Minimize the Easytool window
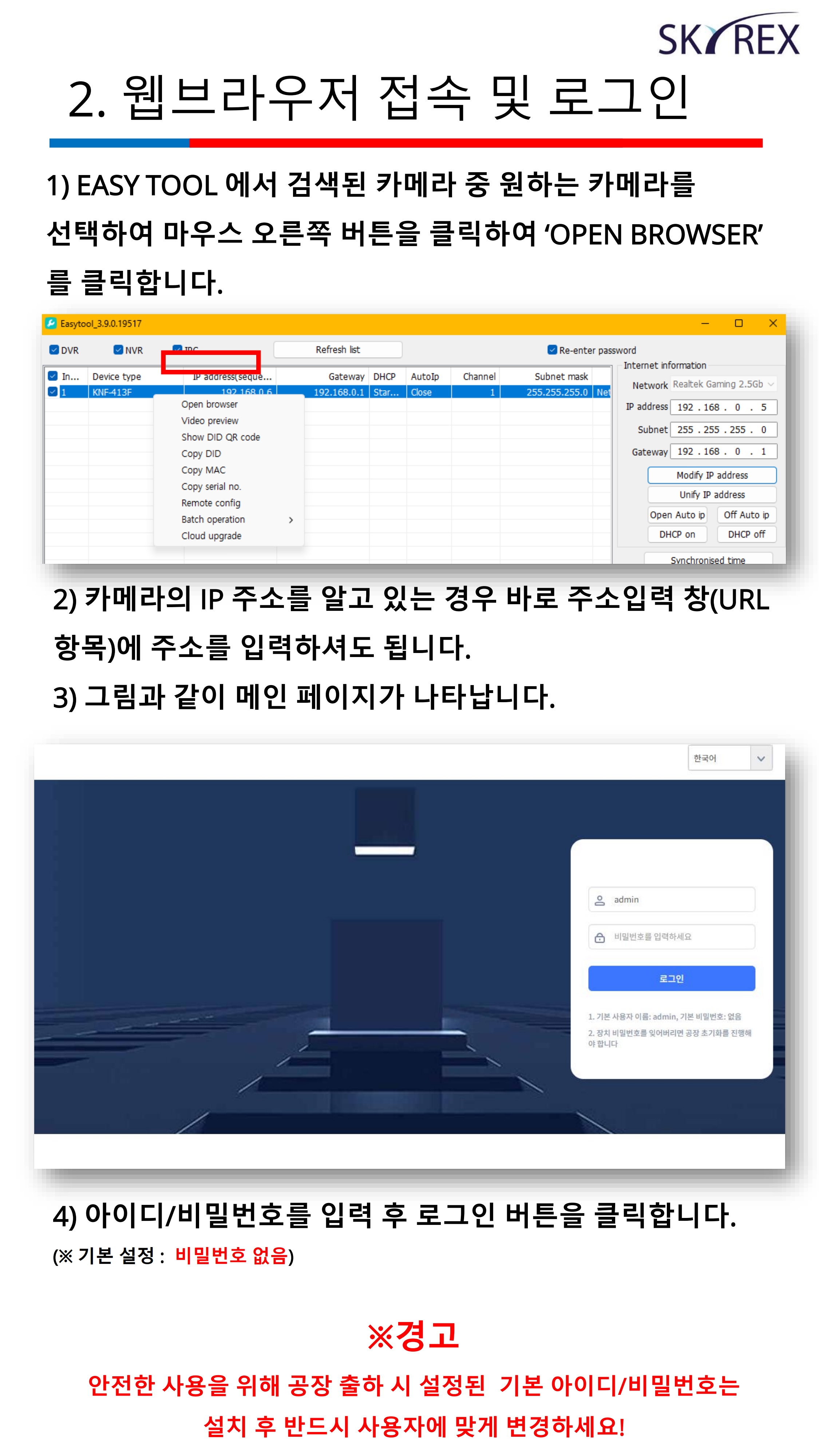The width and height of the screenshot is (819, 1456). [705, 323]
